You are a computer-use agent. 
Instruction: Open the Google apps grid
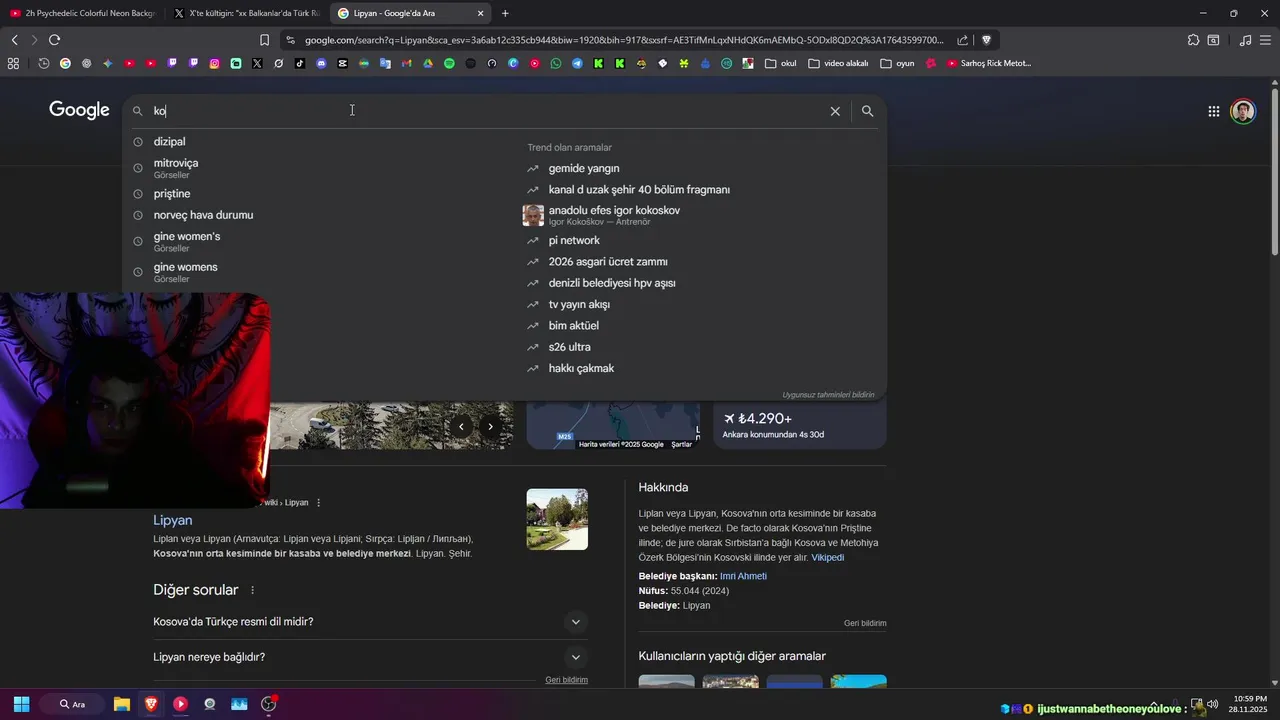[x=1213, y=111]
